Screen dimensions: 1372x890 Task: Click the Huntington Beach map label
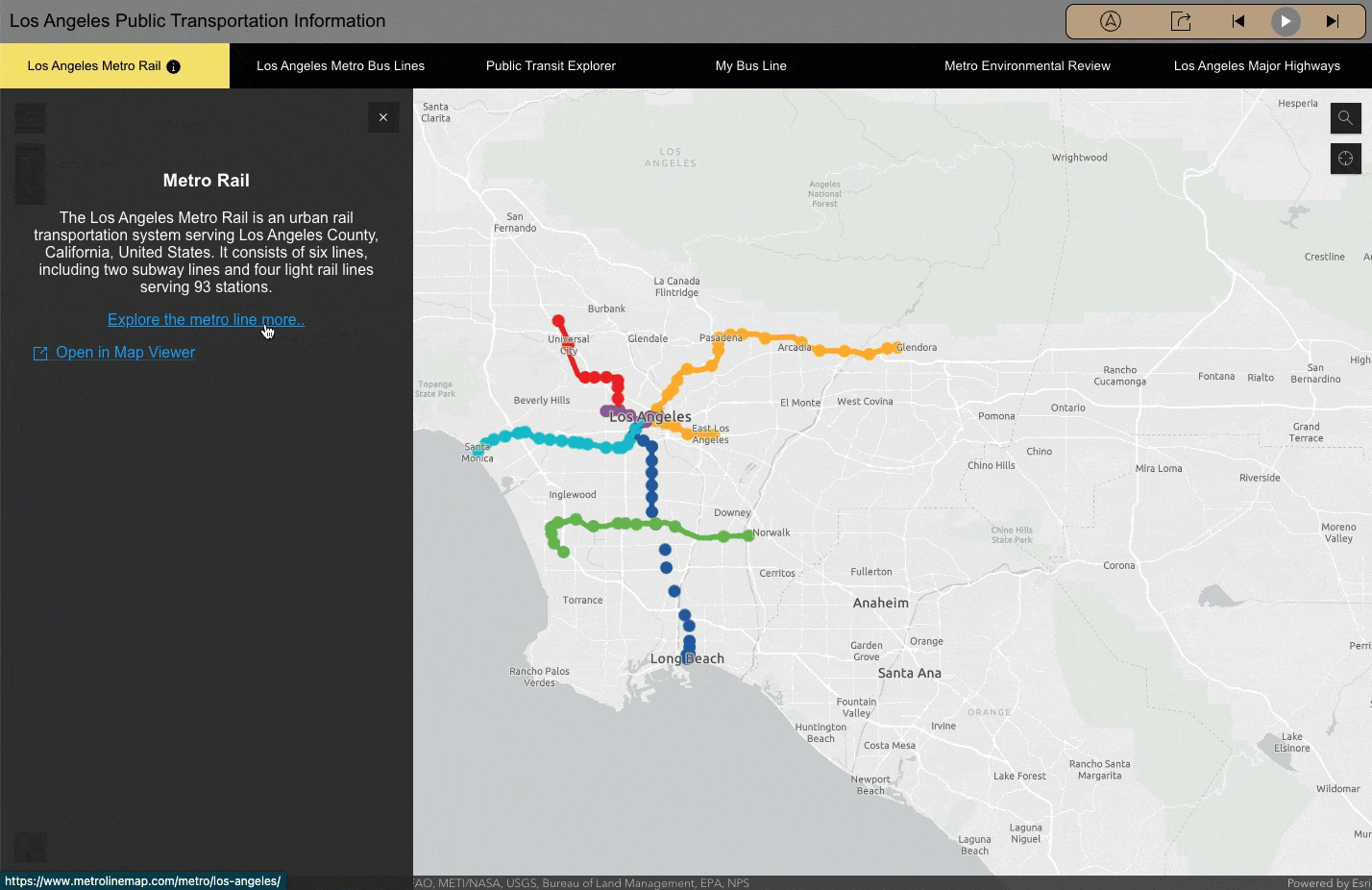tap(821, 732)
